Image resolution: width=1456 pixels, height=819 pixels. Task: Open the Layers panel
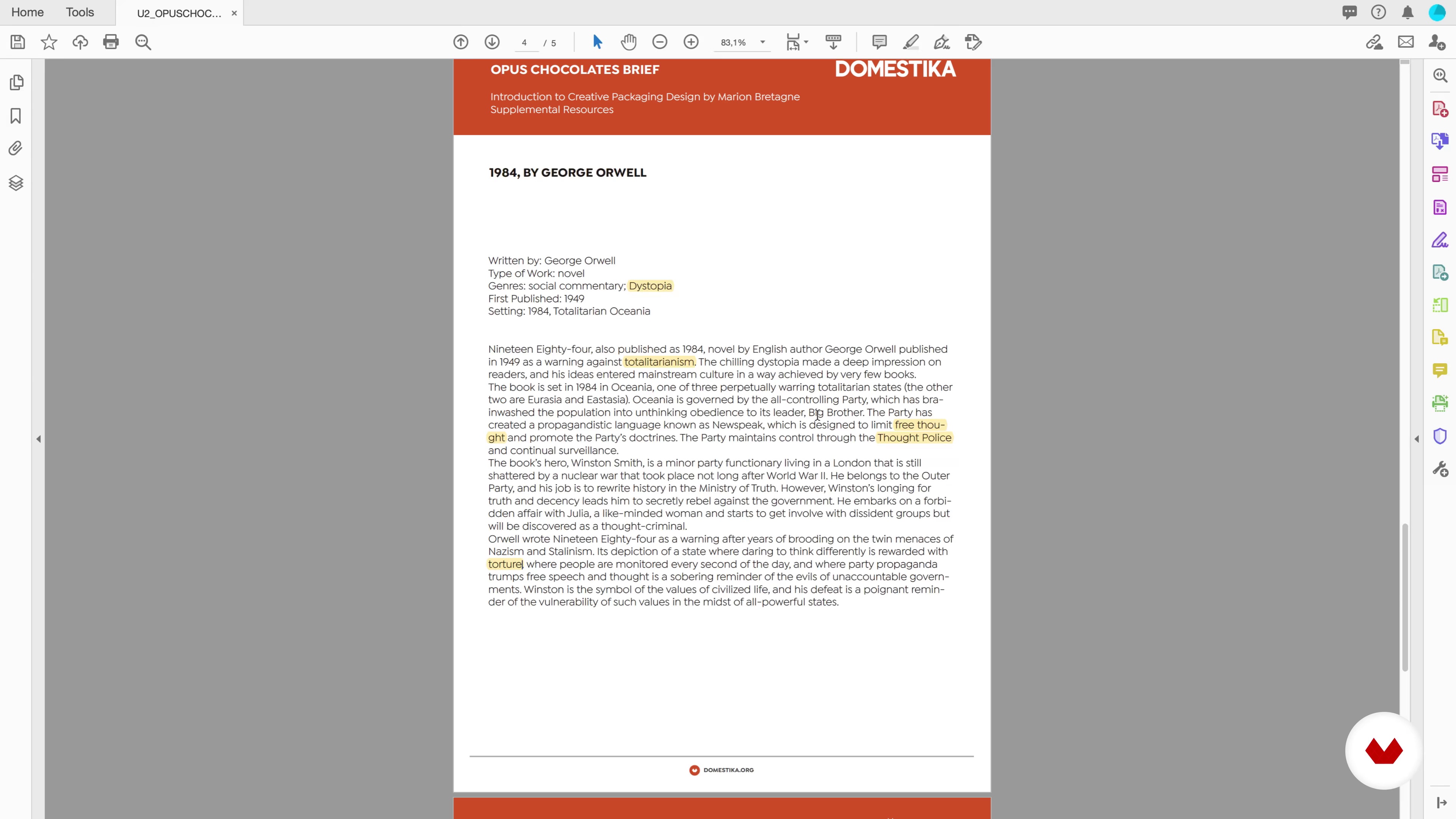pos(16,182)
